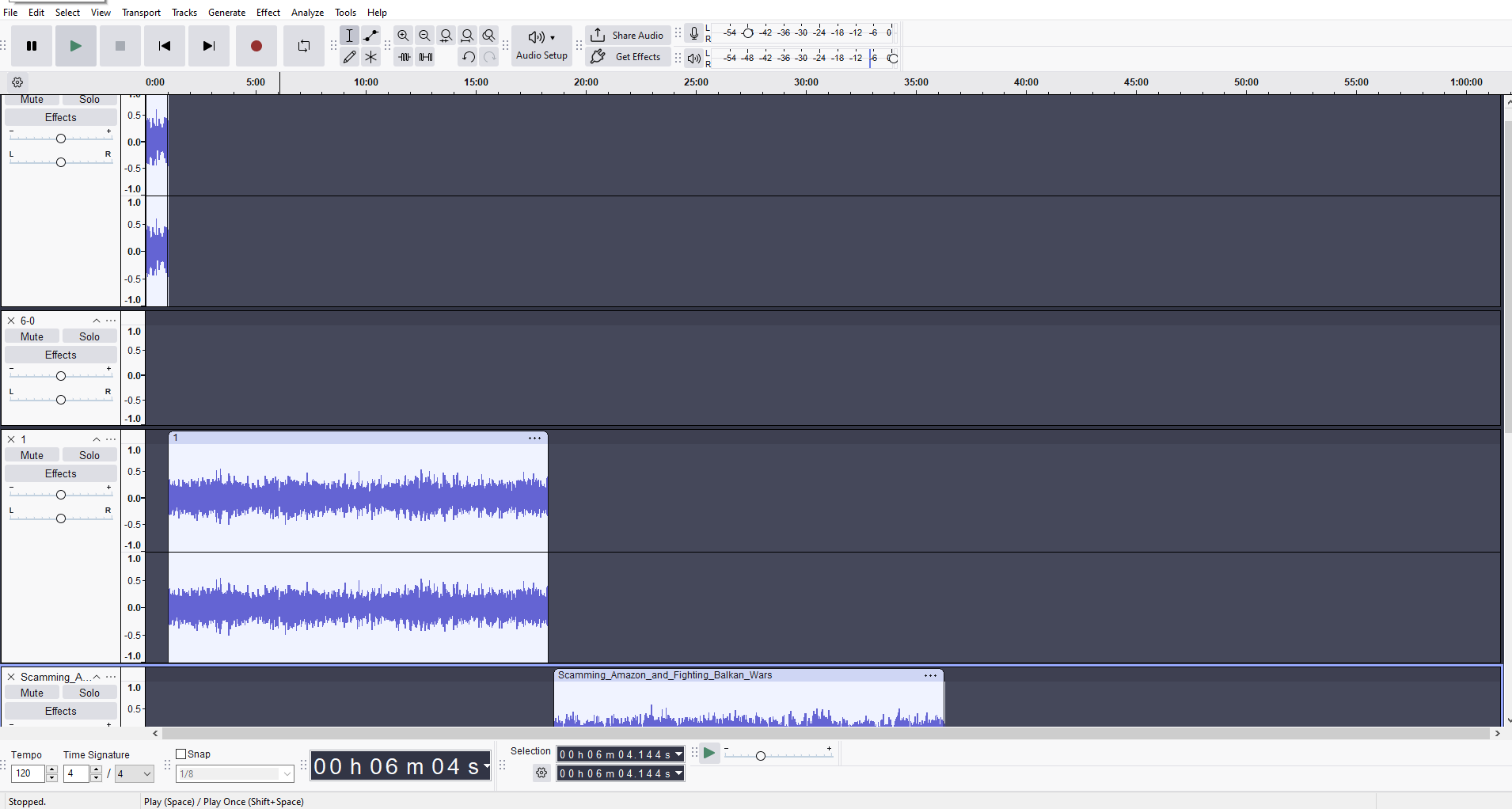Enable the Snap checkbox
The height and width of the screenshot is (809, 1512).
point(180,754)
